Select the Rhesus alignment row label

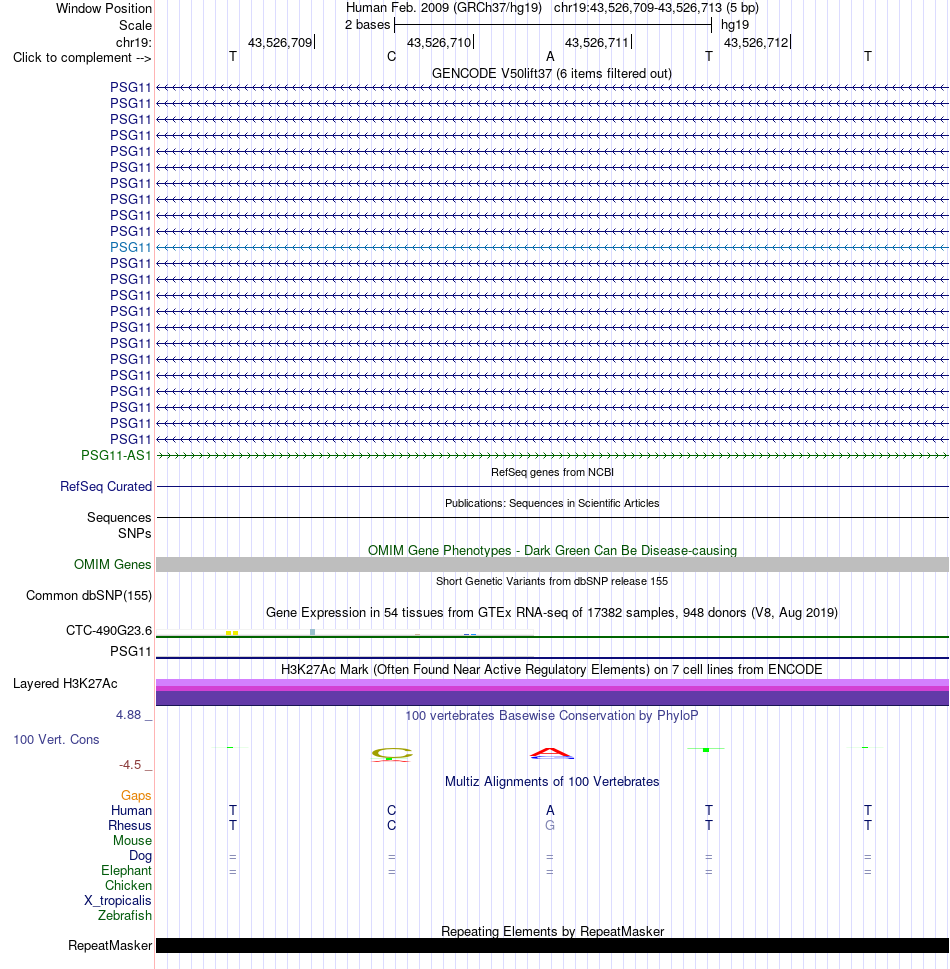130,826
